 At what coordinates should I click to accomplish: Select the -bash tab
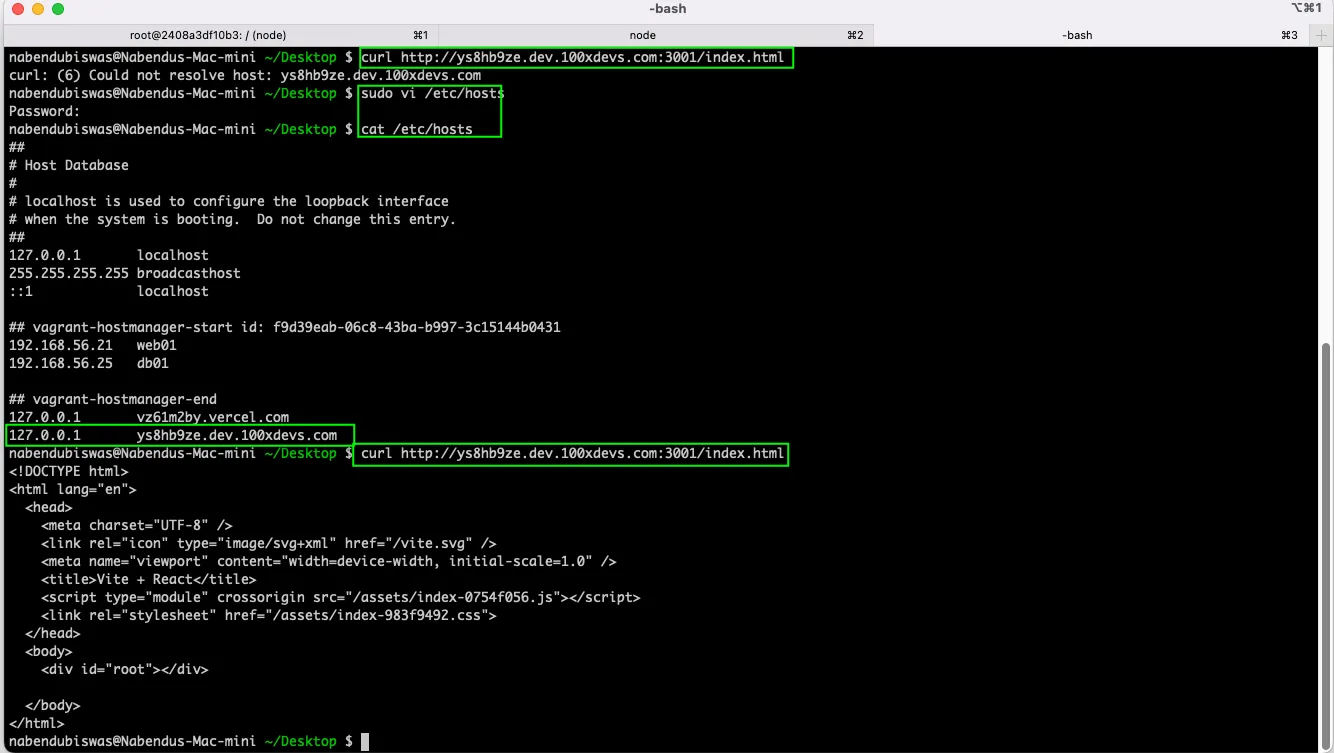pos(1090,35)
